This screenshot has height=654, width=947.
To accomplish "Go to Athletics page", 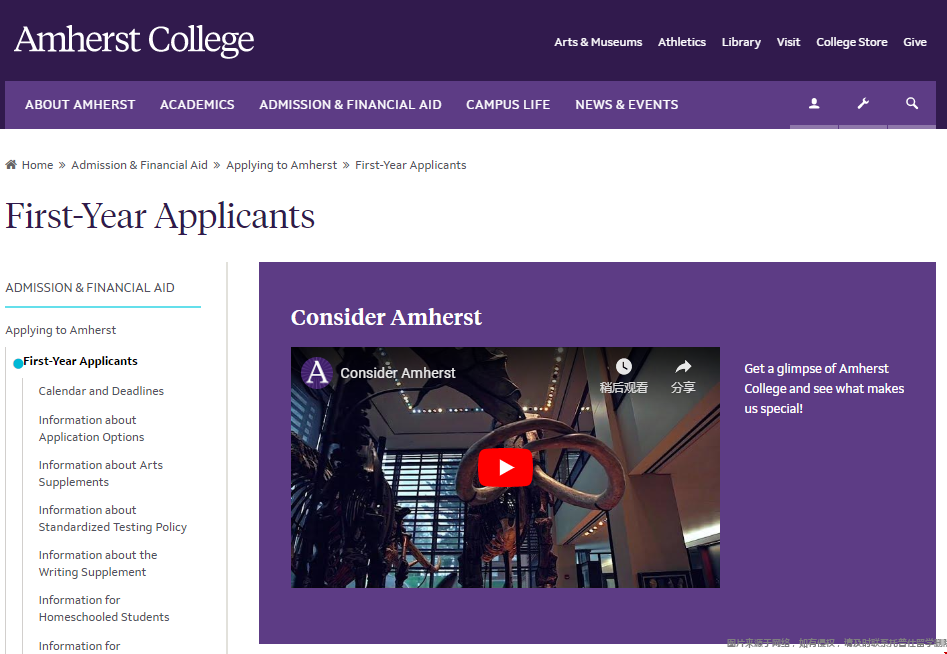I will pyautogui.click(x=682, y=42).
